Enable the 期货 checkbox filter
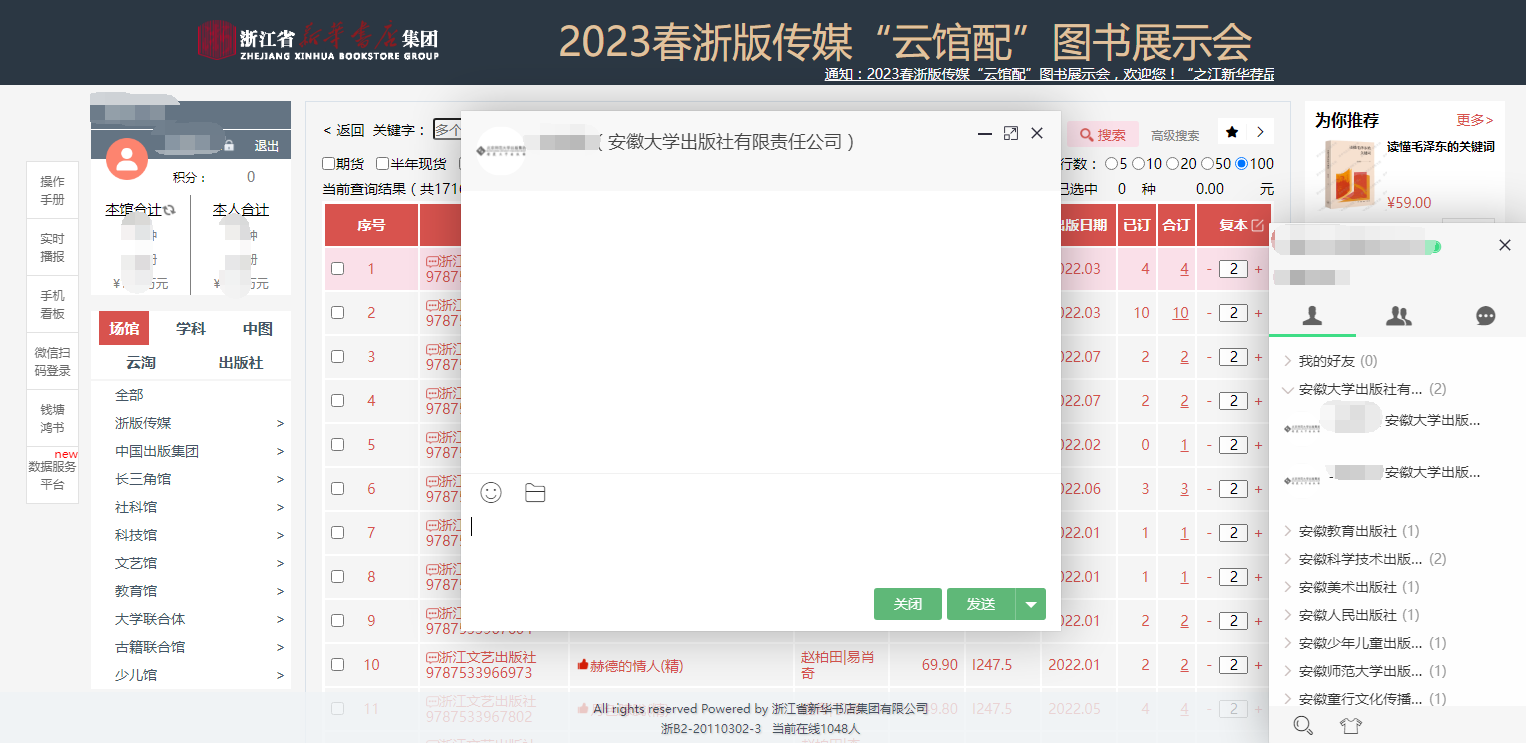1526x743 pixels. [328, 163]
